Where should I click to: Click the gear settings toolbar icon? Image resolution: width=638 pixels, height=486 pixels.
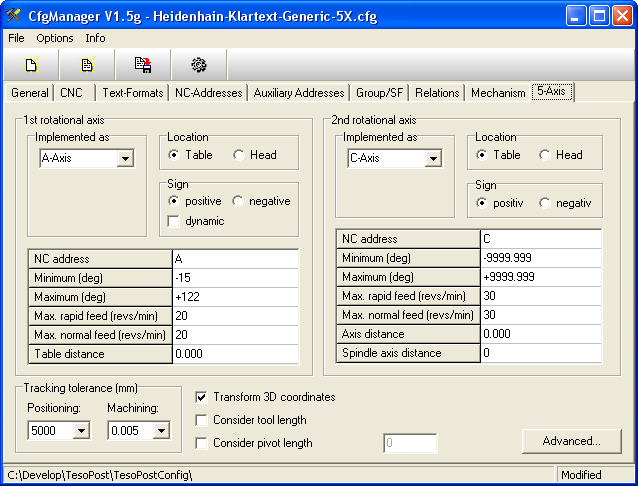pos(199,65)
